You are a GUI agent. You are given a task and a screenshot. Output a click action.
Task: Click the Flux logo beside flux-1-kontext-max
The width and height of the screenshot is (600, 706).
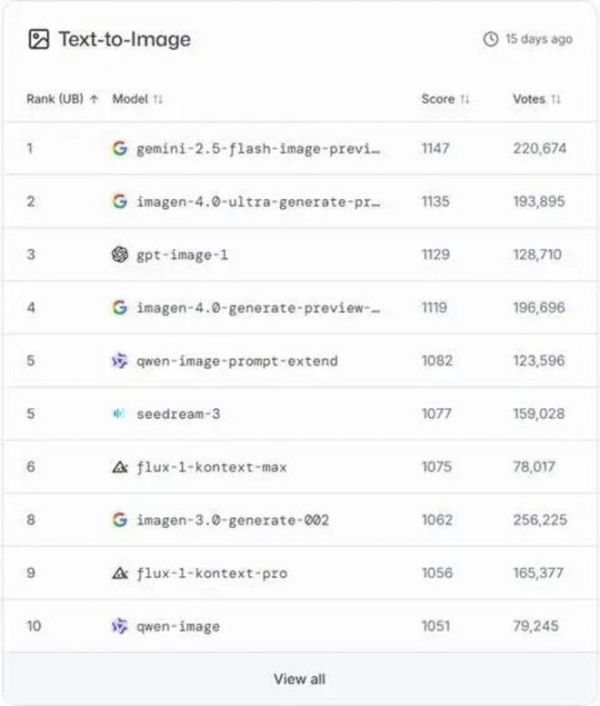(120, 467)
